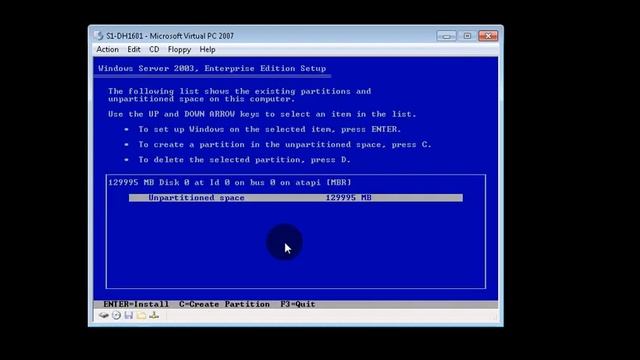Click the Virtual PC title bar icon
The image size is (640, 360).
(x=99, y=36)
